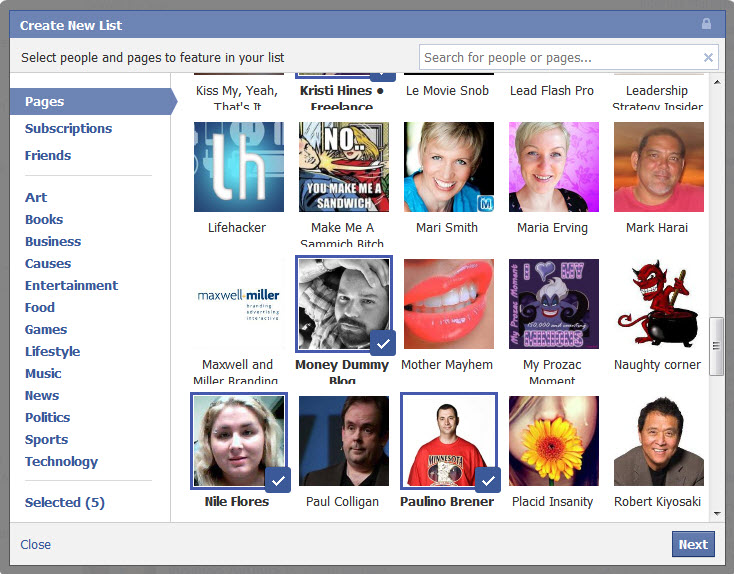734x574 pixels.
Task: Show the Politics category
Action: [x=47, y=418]
